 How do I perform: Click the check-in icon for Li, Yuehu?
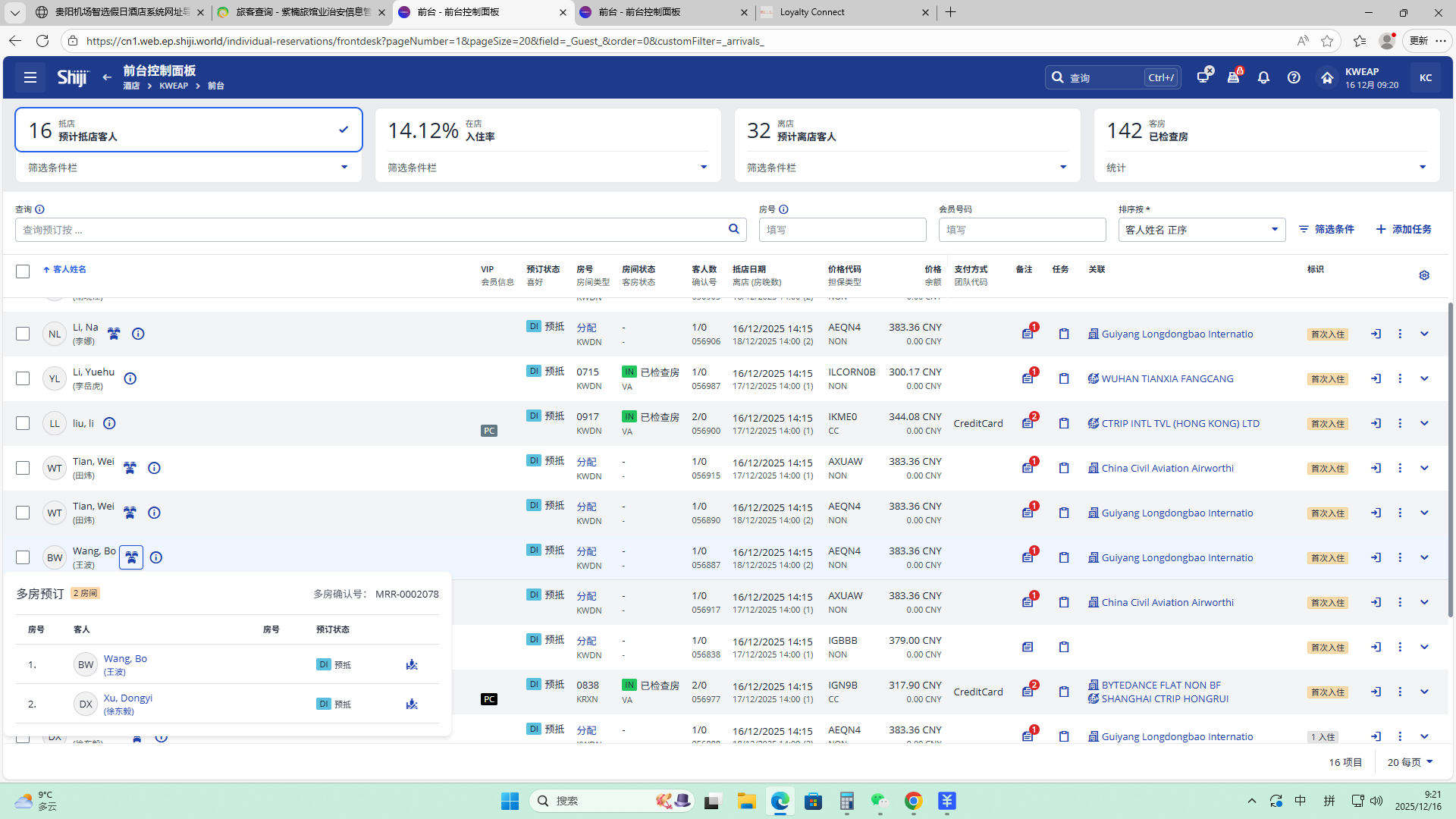1376,378
